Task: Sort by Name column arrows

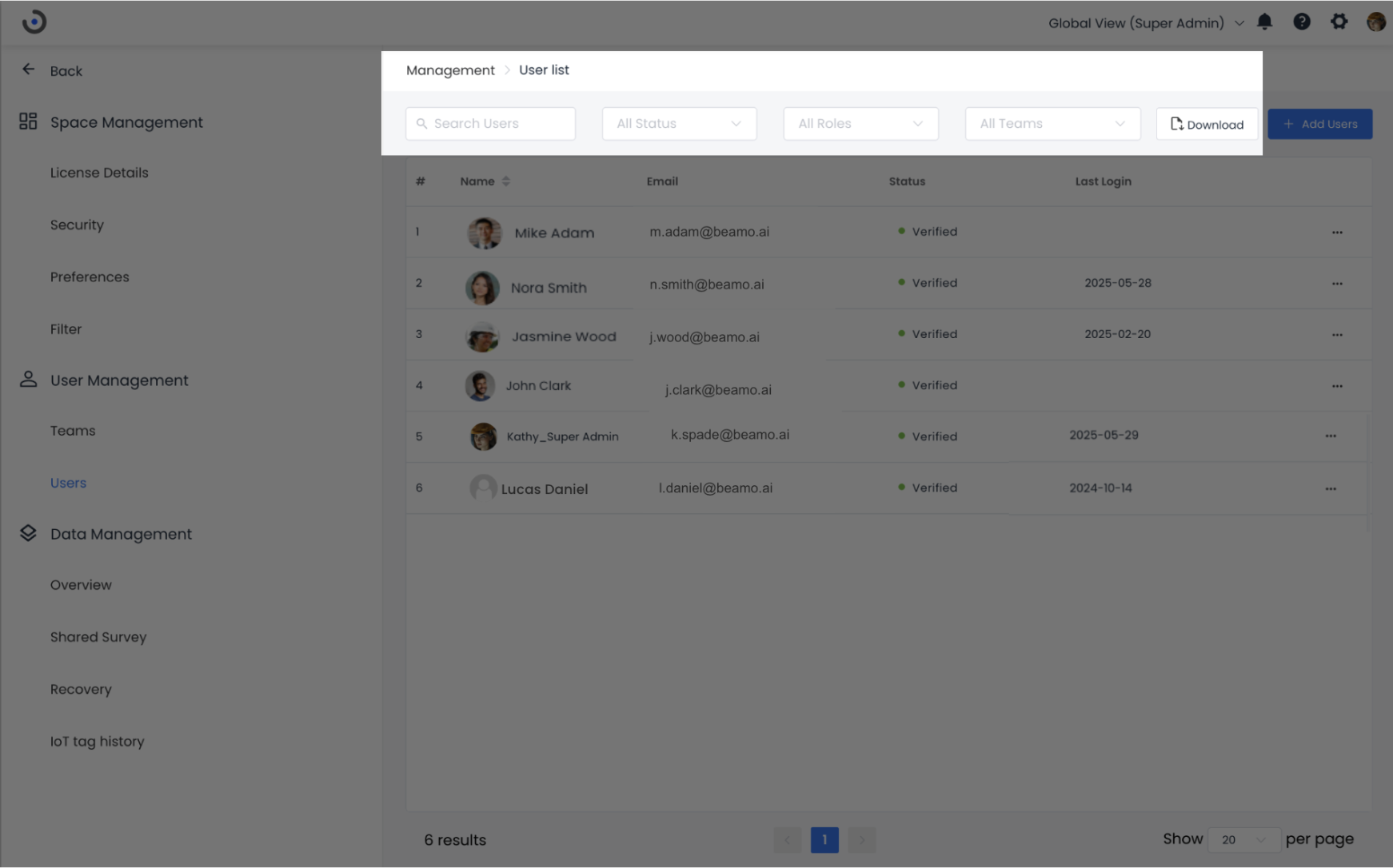Action: click(x=505, y=181)
